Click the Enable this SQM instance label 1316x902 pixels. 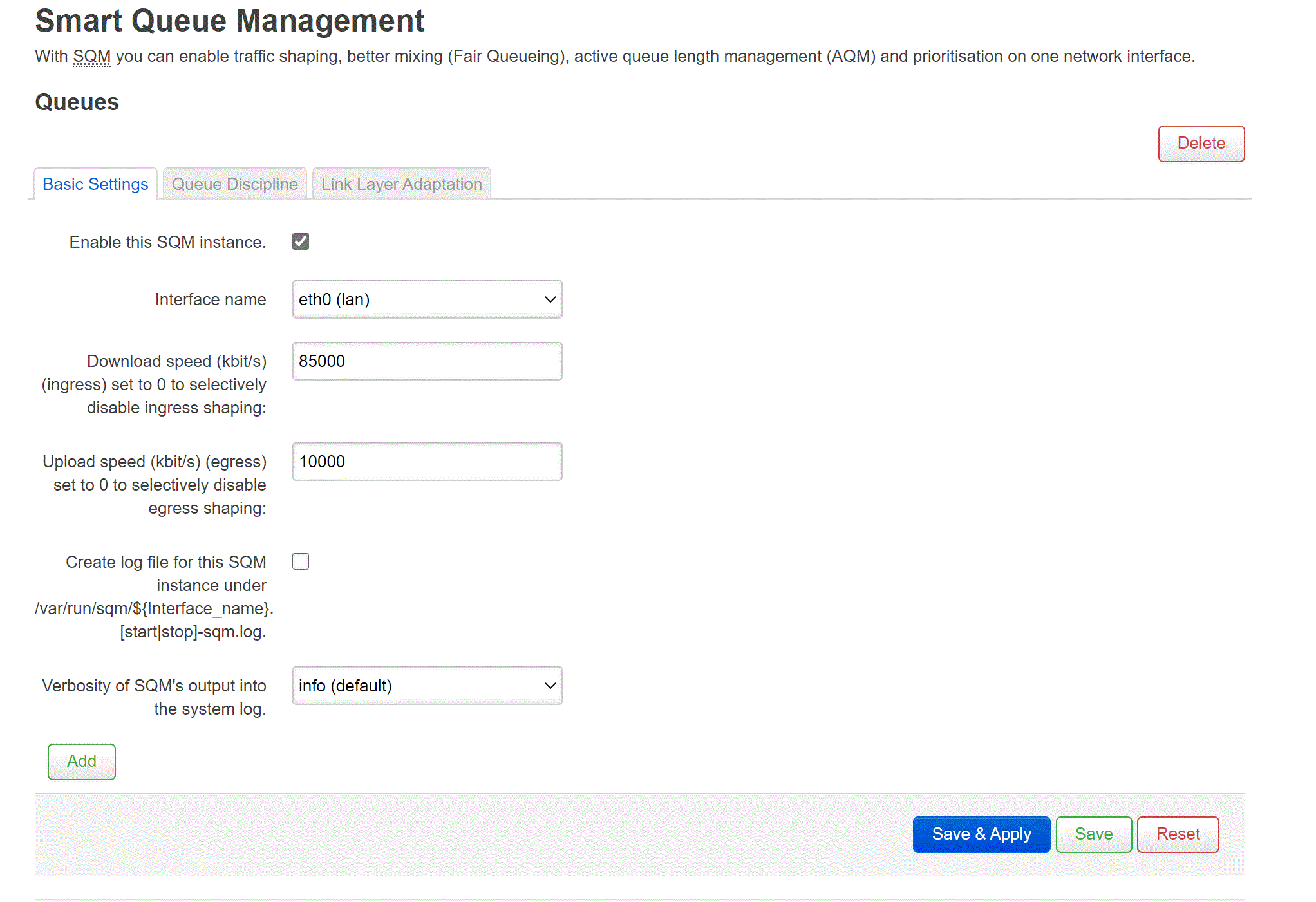[167, 242]
